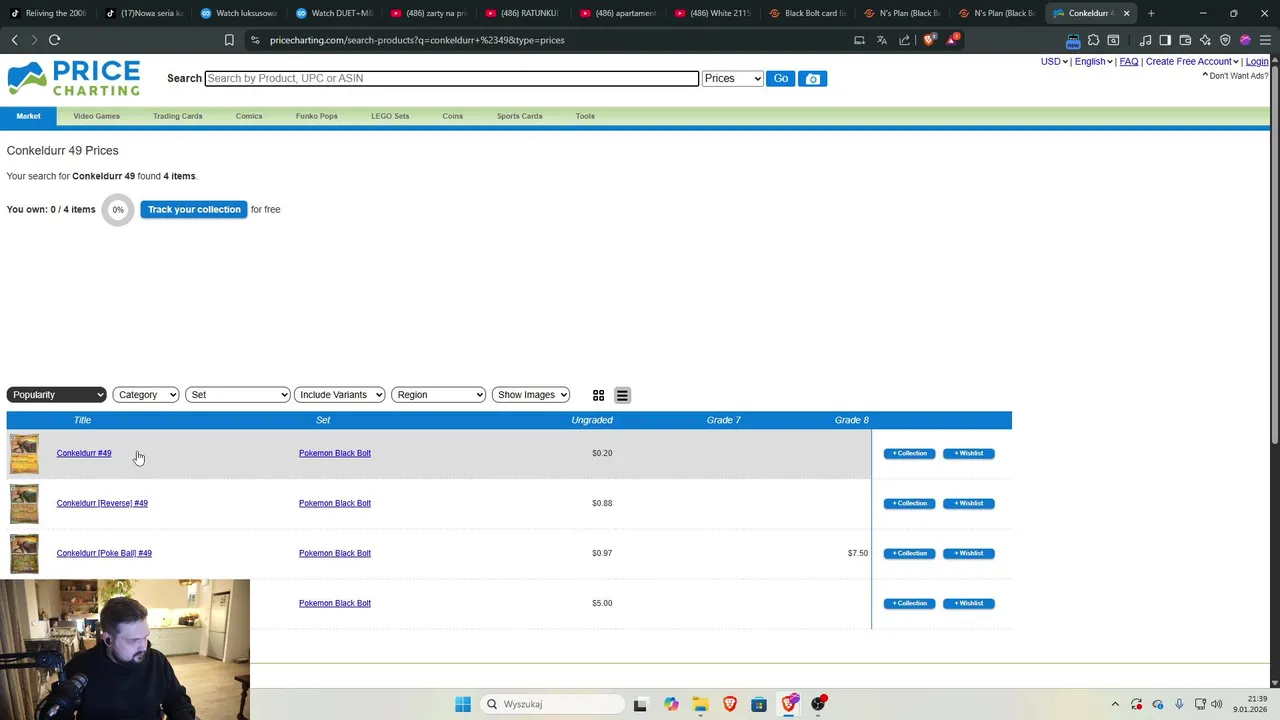
Task: Bookmark this page icon
Action: 229,40
